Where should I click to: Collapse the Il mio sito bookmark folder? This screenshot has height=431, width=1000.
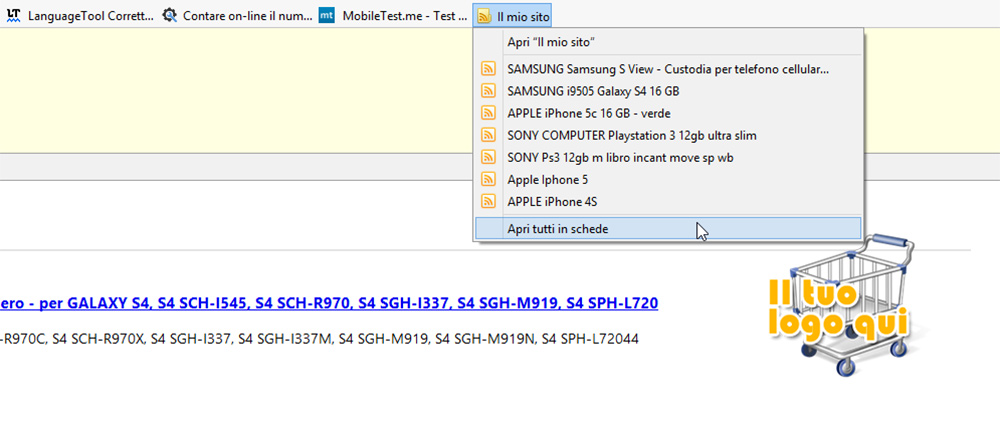(x=513, y=16)
